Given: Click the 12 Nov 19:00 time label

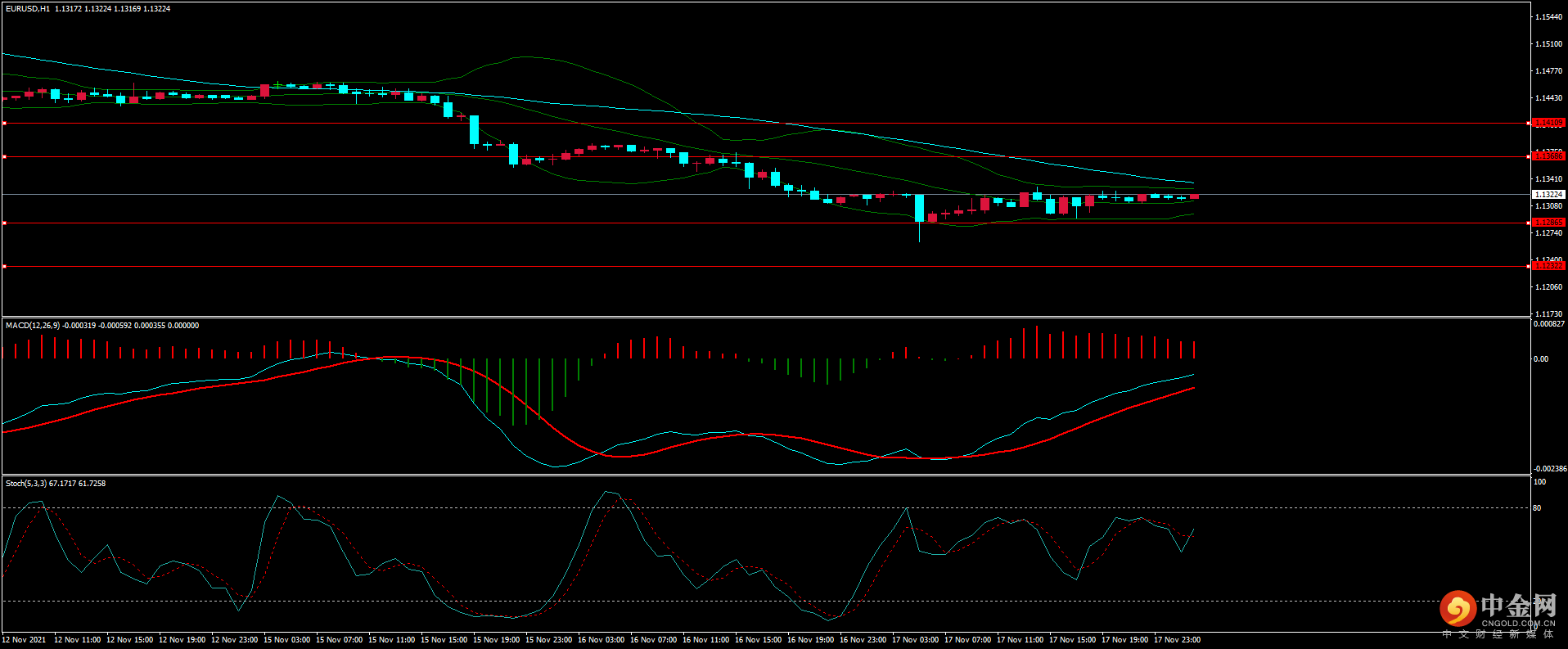Looking at the screenshot, I should pyautogui.click(x=182, y=640).
